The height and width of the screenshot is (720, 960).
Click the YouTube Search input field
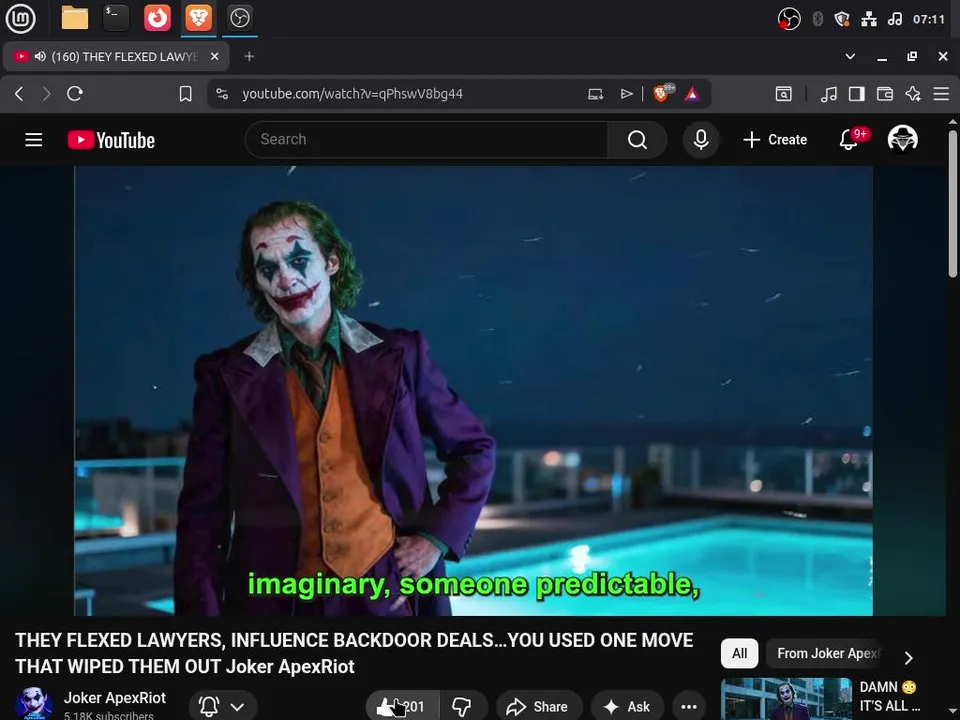point(426,140)
